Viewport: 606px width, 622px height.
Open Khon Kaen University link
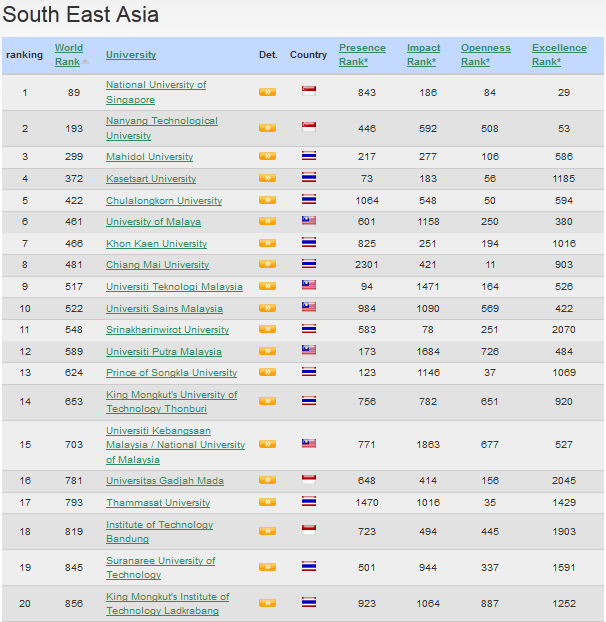(x=156, y=244)
